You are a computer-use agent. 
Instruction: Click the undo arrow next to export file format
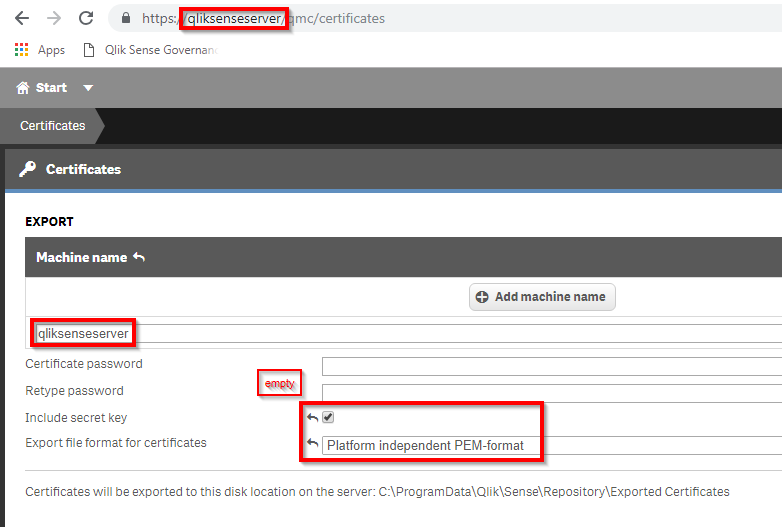(313, 443)
